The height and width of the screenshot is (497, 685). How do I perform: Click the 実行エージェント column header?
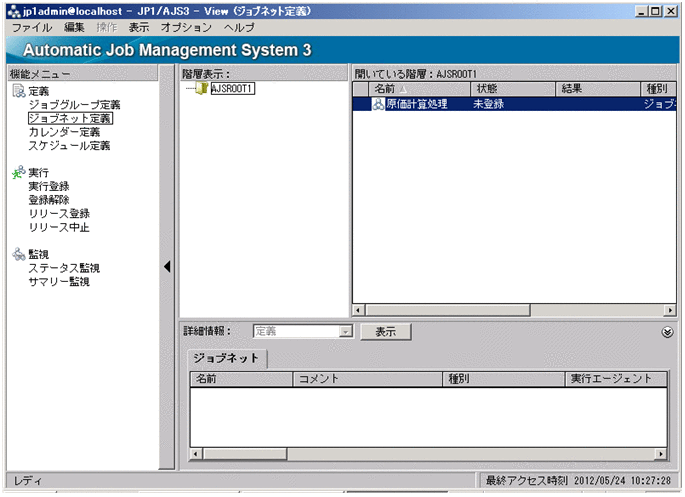pyautogui.click(x=616, y=379)
